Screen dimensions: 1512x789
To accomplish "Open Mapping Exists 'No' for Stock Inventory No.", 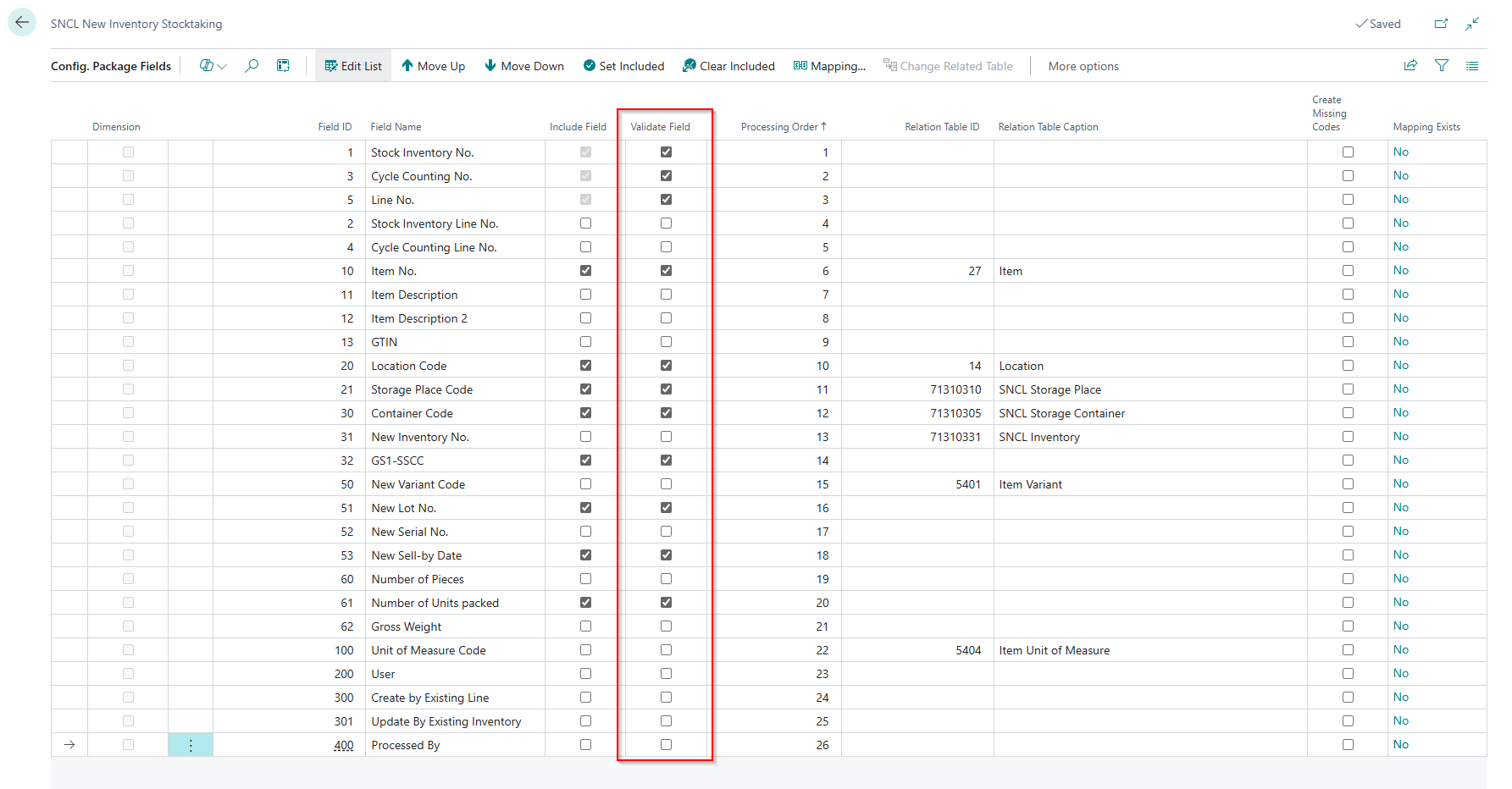I will pos(1401,152).
